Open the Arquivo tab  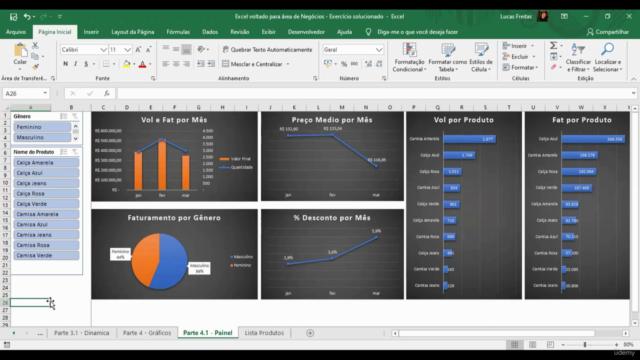point(16,32)
